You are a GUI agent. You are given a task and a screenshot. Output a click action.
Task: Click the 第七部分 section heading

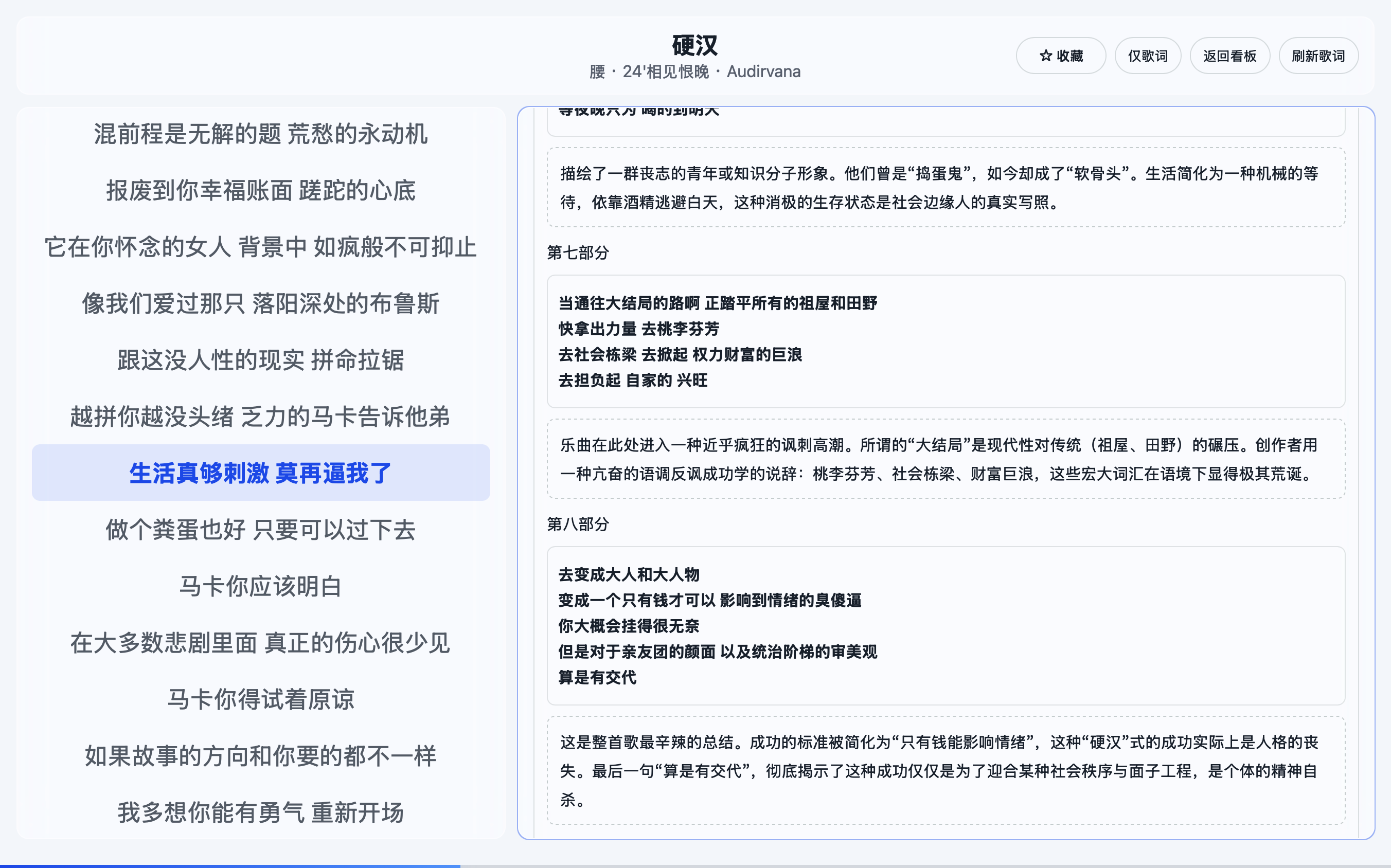(x=578, y=252)
